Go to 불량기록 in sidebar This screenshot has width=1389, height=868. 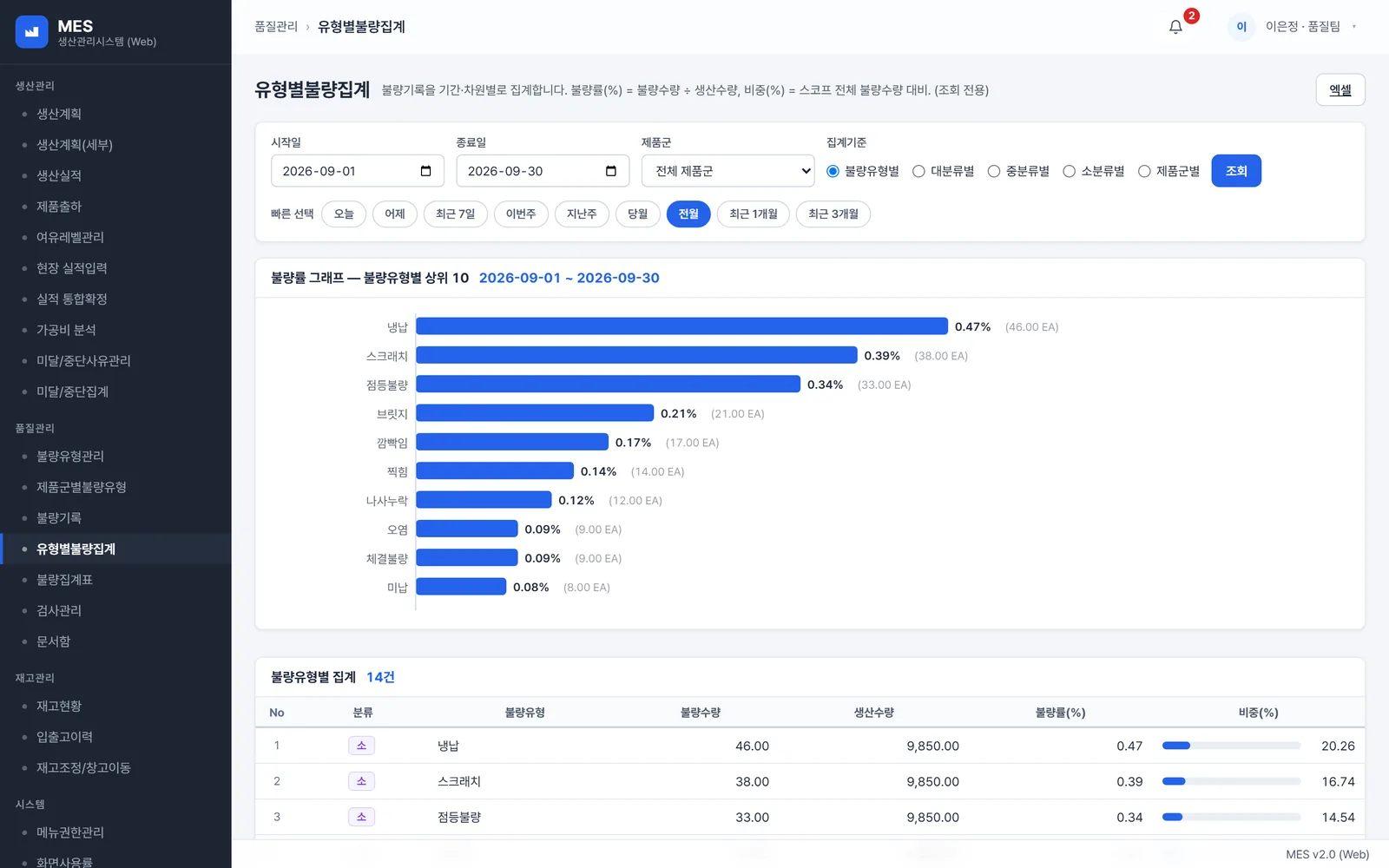(x=59, y=518)
